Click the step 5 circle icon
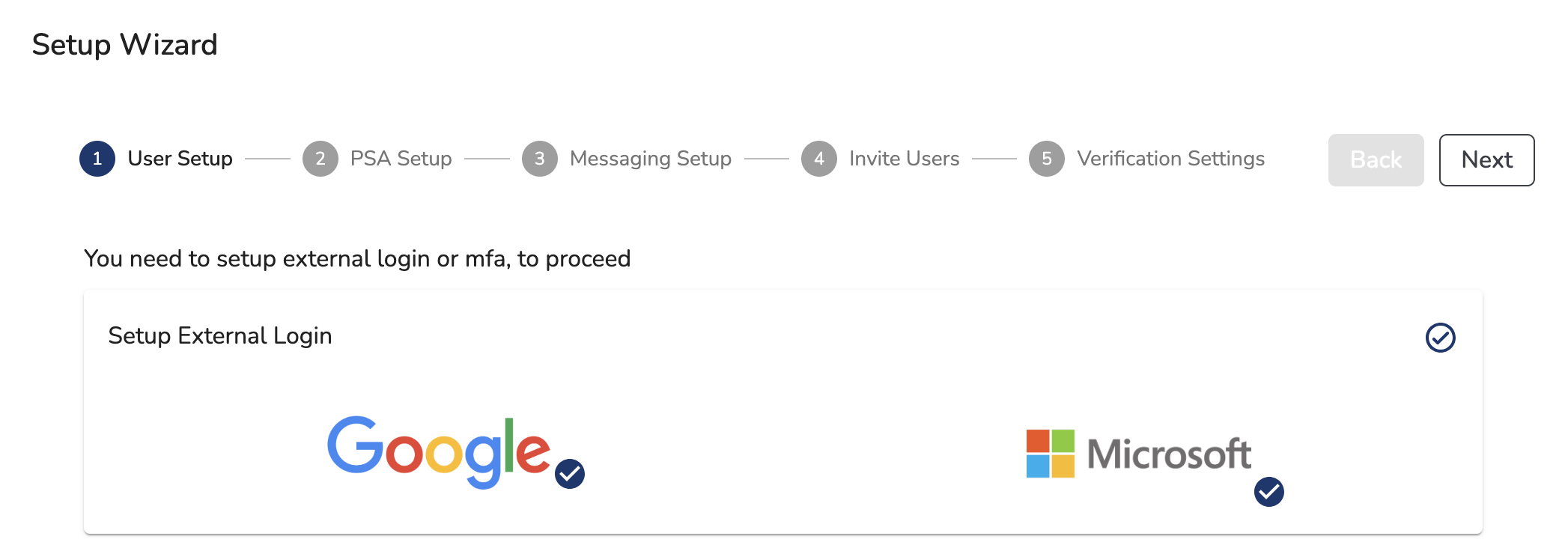Viewport: 1568px width, 545px height. 1047,159
